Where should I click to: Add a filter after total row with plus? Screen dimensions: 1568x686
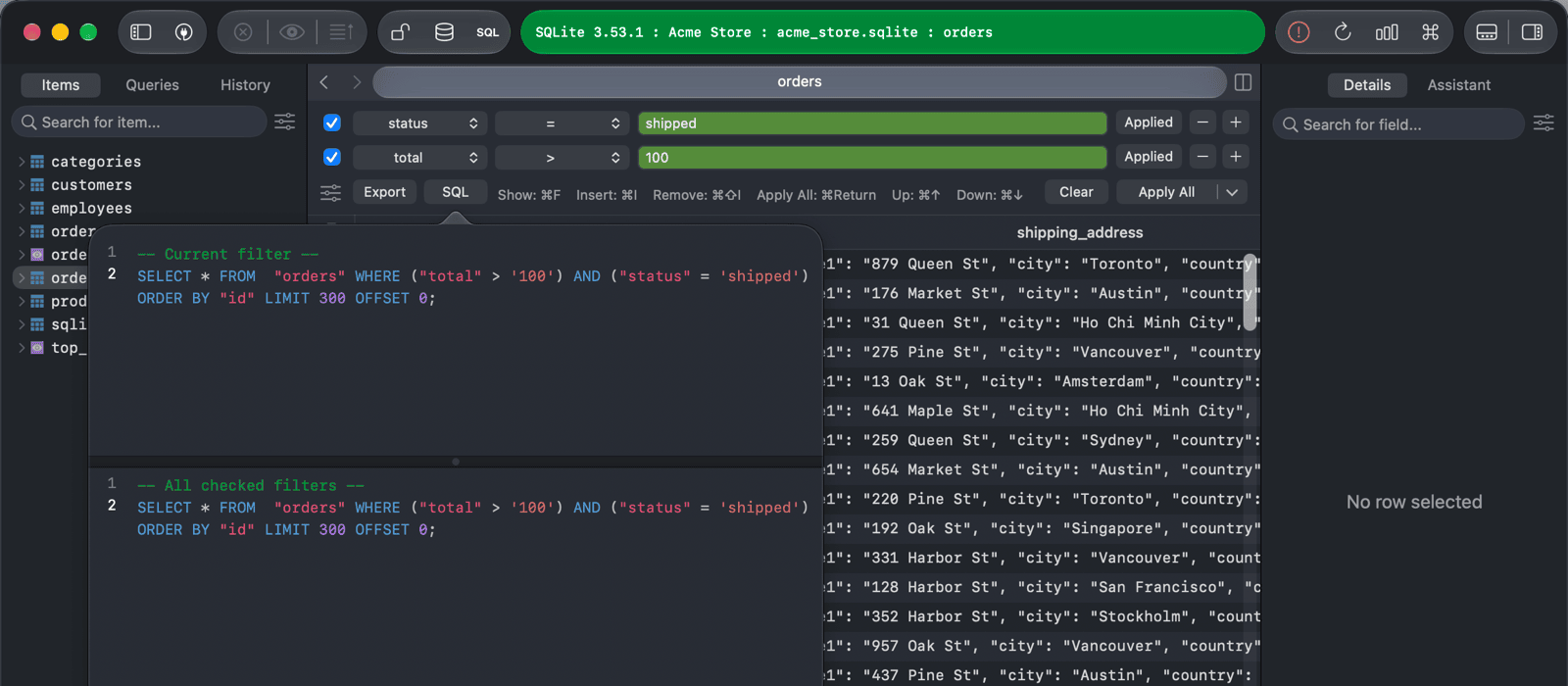pyautogui.click(x=1236, y=157)
